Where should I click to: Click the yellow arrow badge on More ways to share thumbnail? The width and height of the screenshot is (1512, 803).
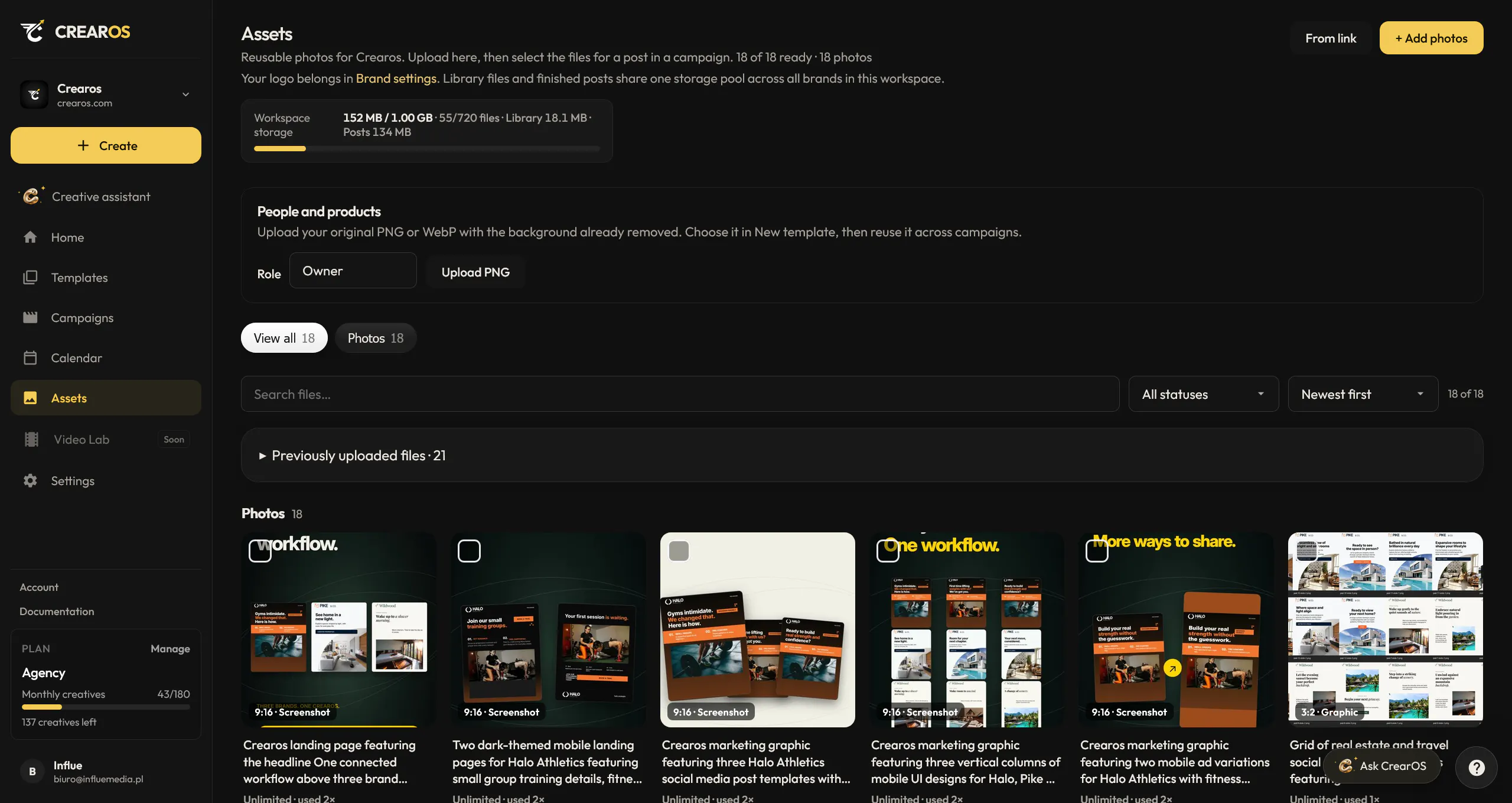tap(1172, 668)
